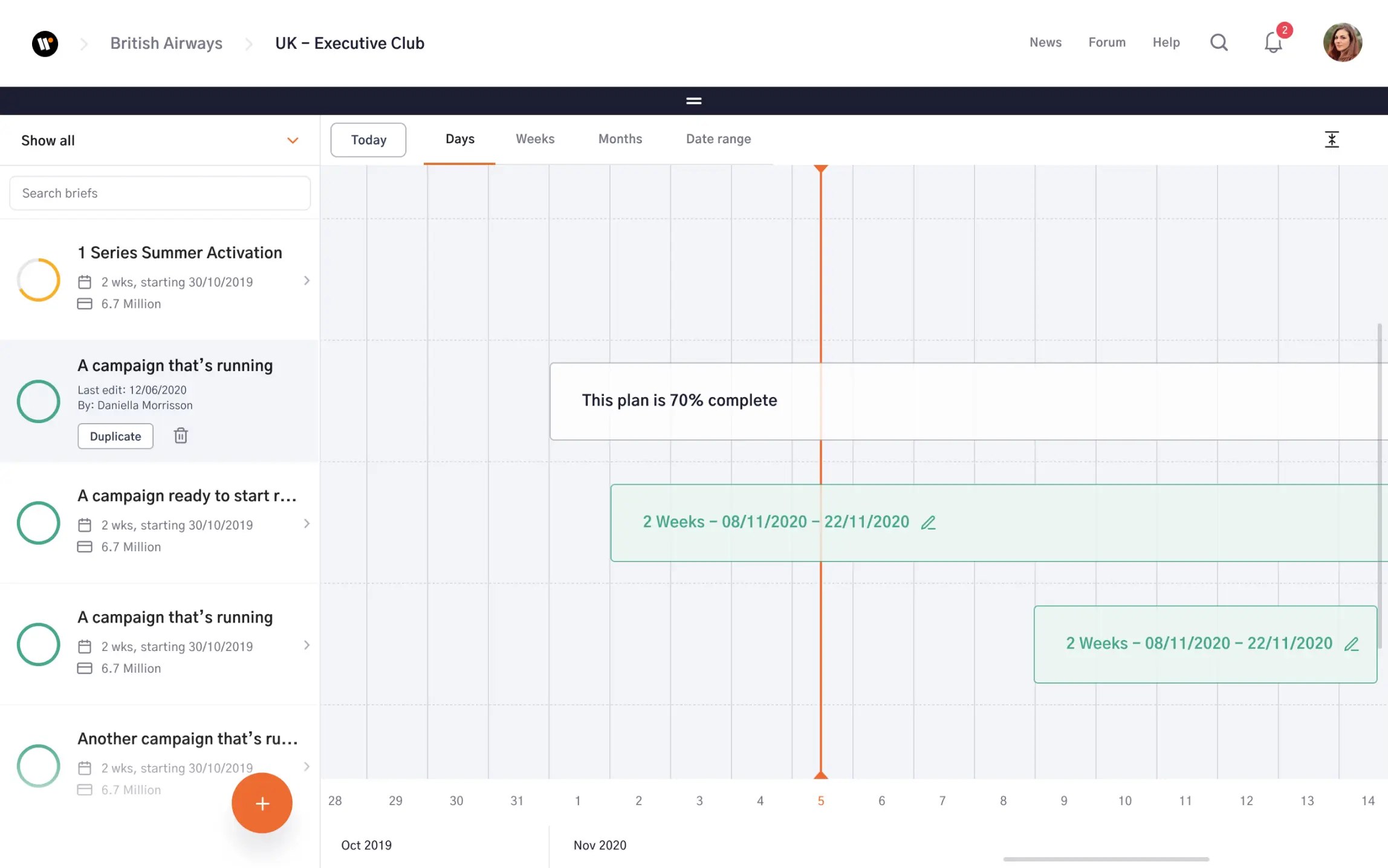Click the Today button
1388x868 pixels.
(368, 140)
